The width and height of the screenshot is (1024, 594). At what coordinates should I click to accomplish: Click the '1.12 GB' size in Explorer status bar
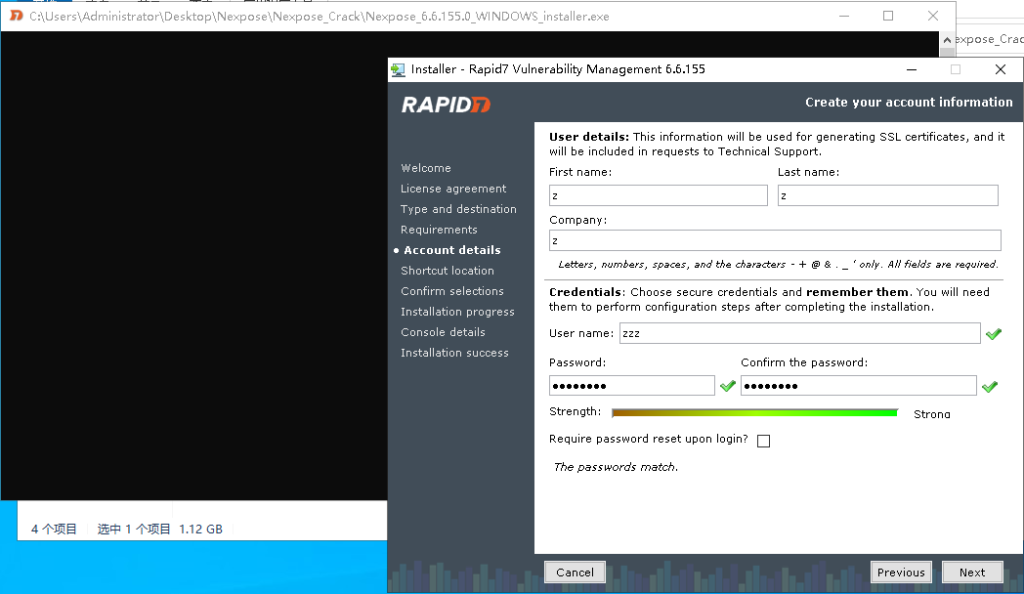[200, 529]
